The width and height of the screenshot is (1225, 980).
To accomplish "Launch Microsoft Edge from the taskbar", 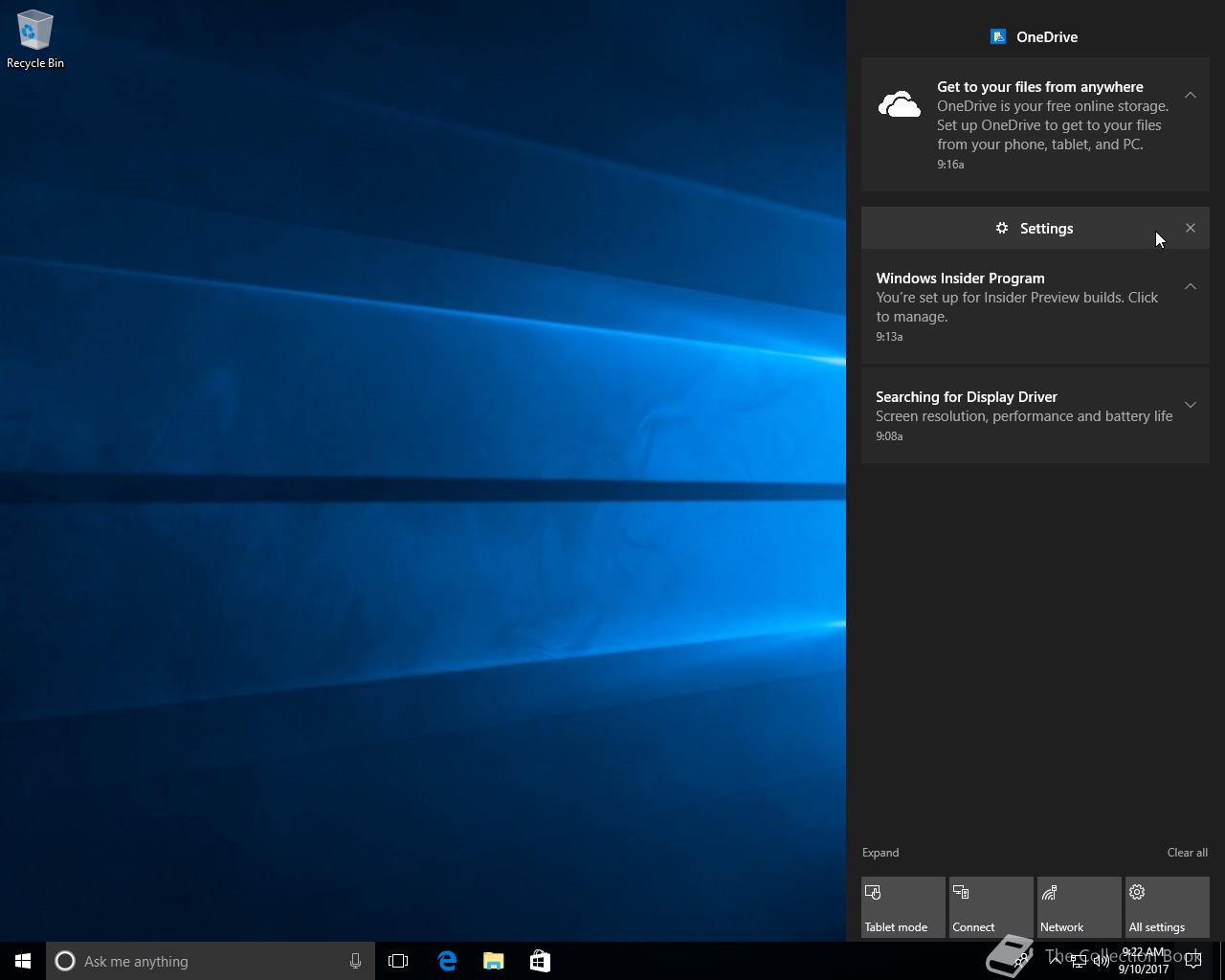I will (x=447, y=961).
